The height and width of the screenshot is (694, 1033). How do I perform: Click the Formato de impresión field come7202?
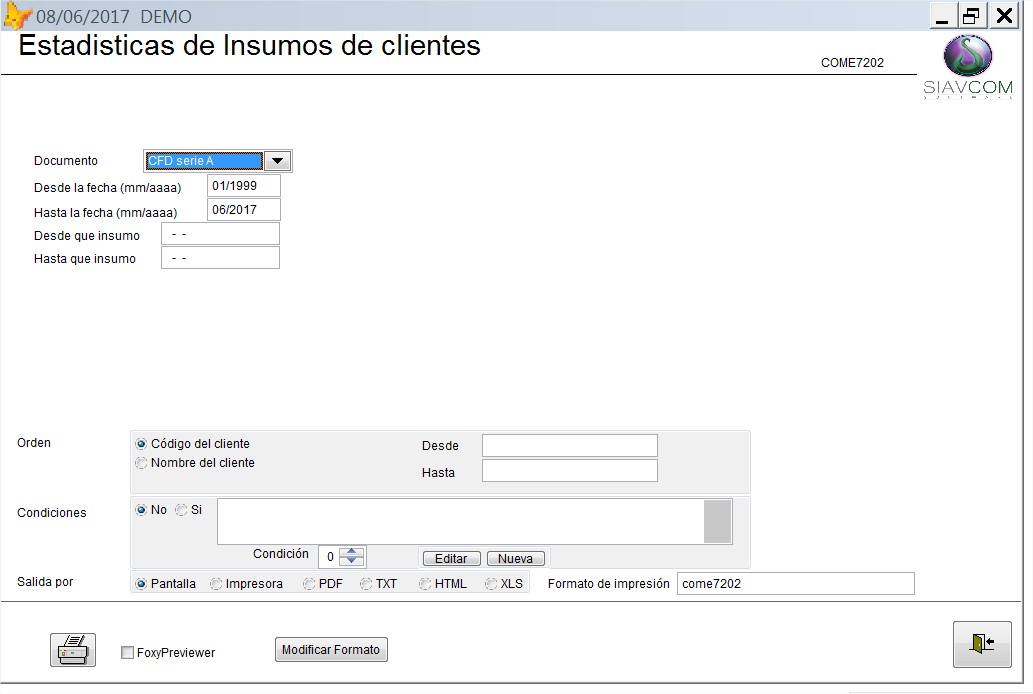796,584
